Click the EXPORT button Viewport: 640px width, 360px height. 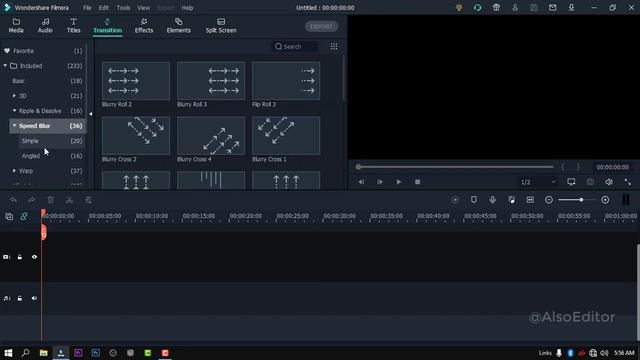(x=321, y=27)
